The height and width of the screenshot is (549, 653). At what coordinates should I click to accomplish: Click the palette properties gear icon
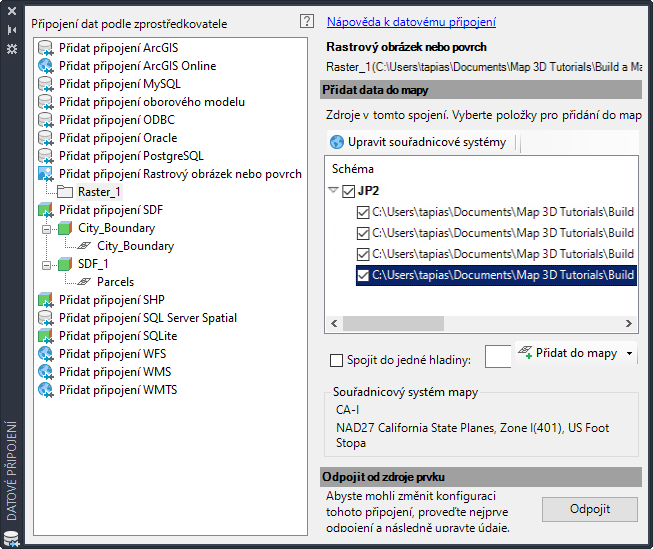click(x=12, y=48)
